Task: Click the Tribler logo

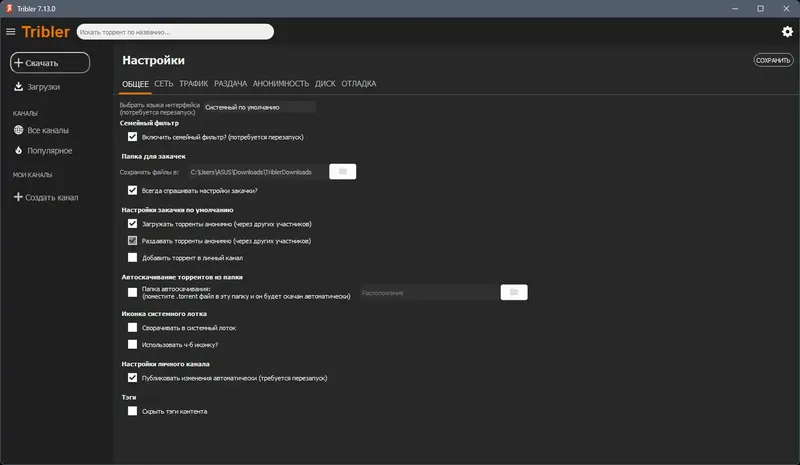Action: (x=45, y=32)
